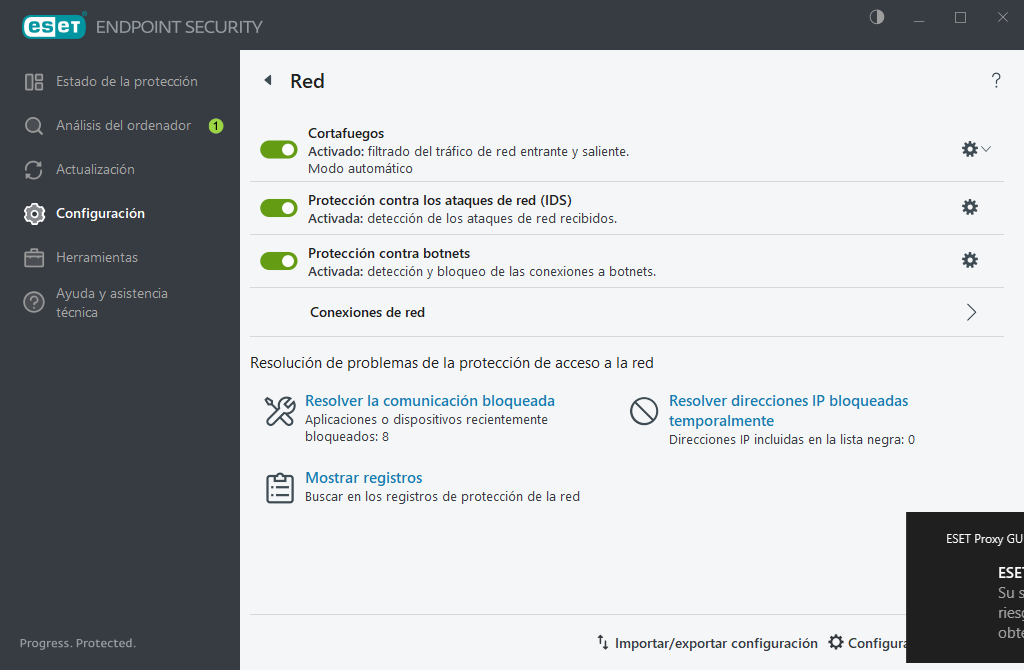Click the gear icon next to Configuración in the sidebar
This screenshot has height=670, width=1024.
tap(34, 214)
